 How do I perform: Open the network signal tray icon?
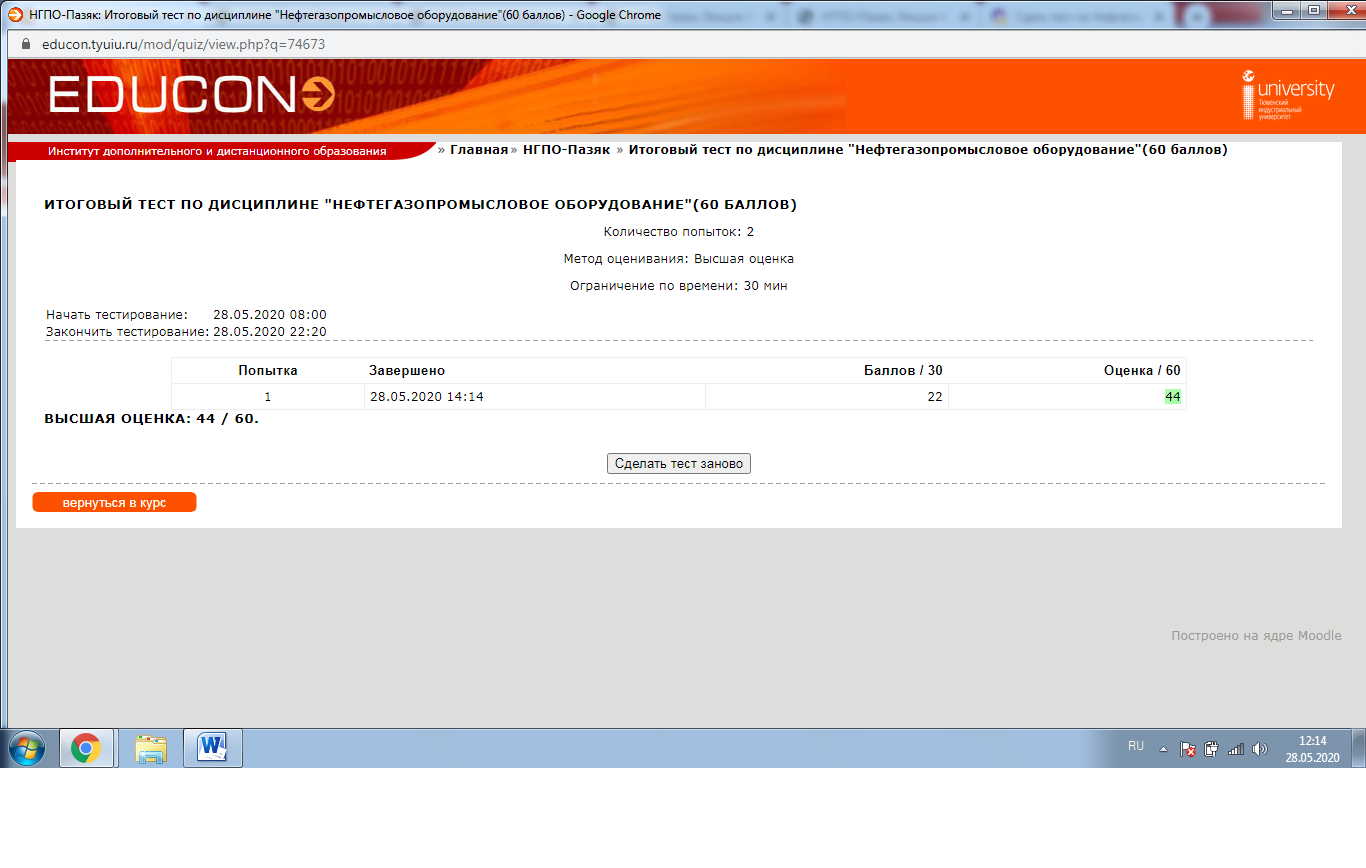(x=1236, y=748)
